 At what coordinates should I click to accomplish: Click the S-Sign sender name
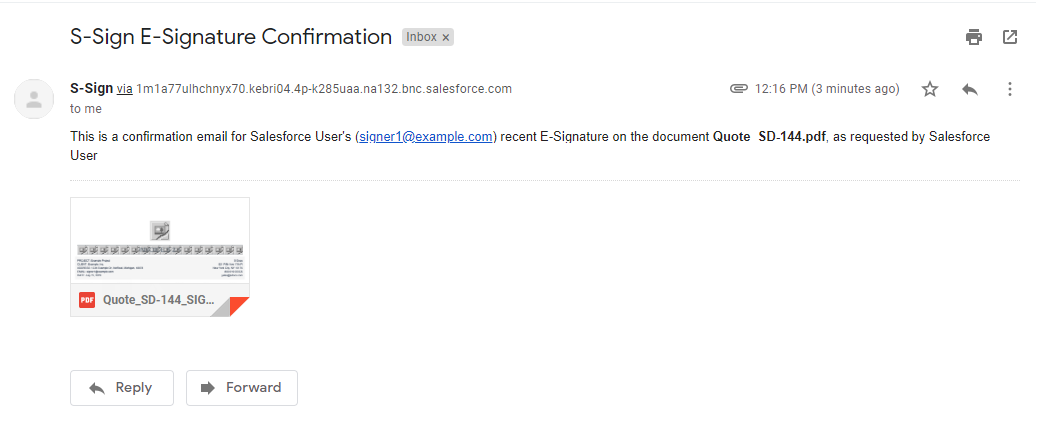[92, 88]
